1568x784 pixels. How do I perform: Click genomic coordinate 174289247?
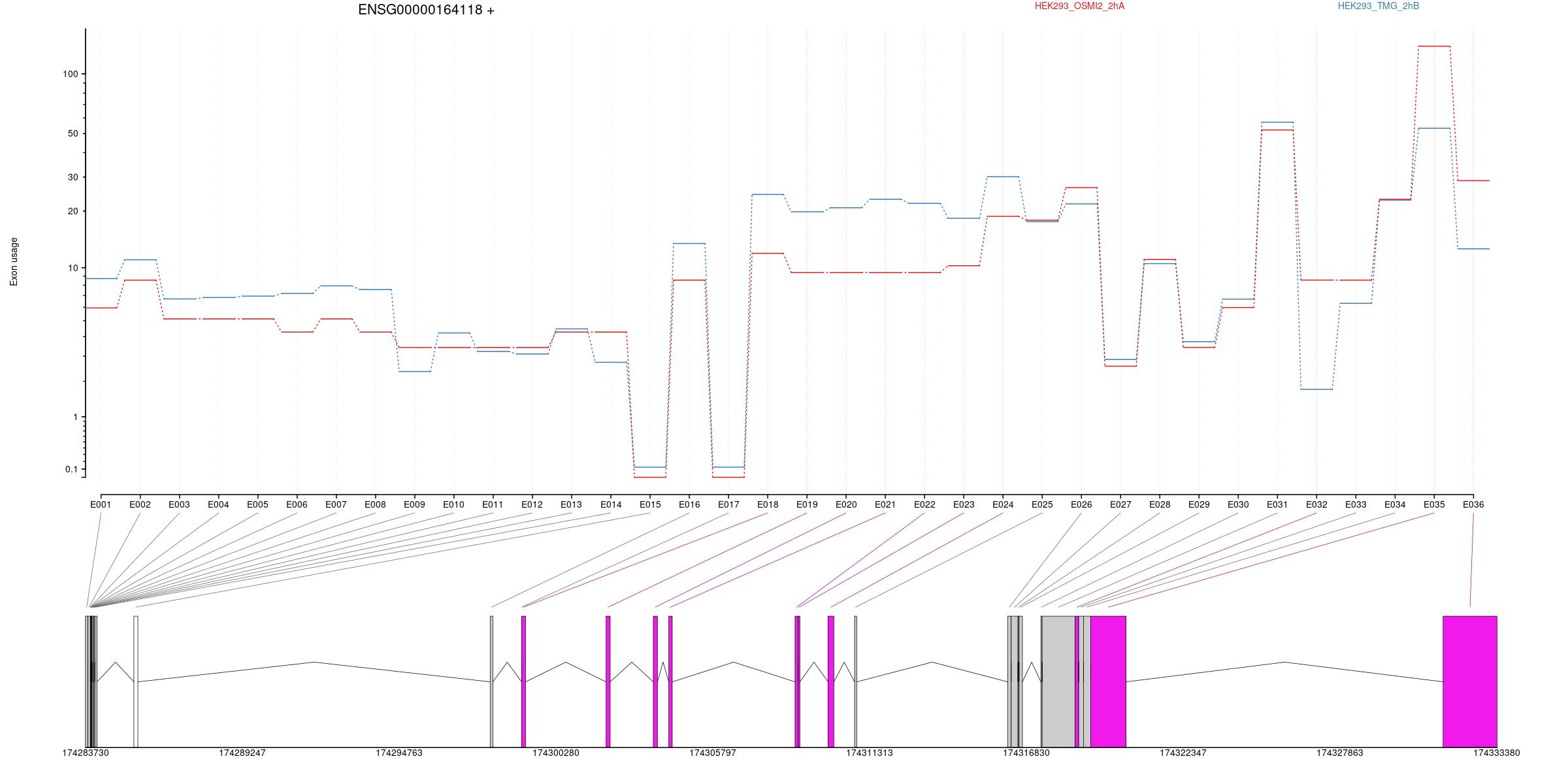242,753
